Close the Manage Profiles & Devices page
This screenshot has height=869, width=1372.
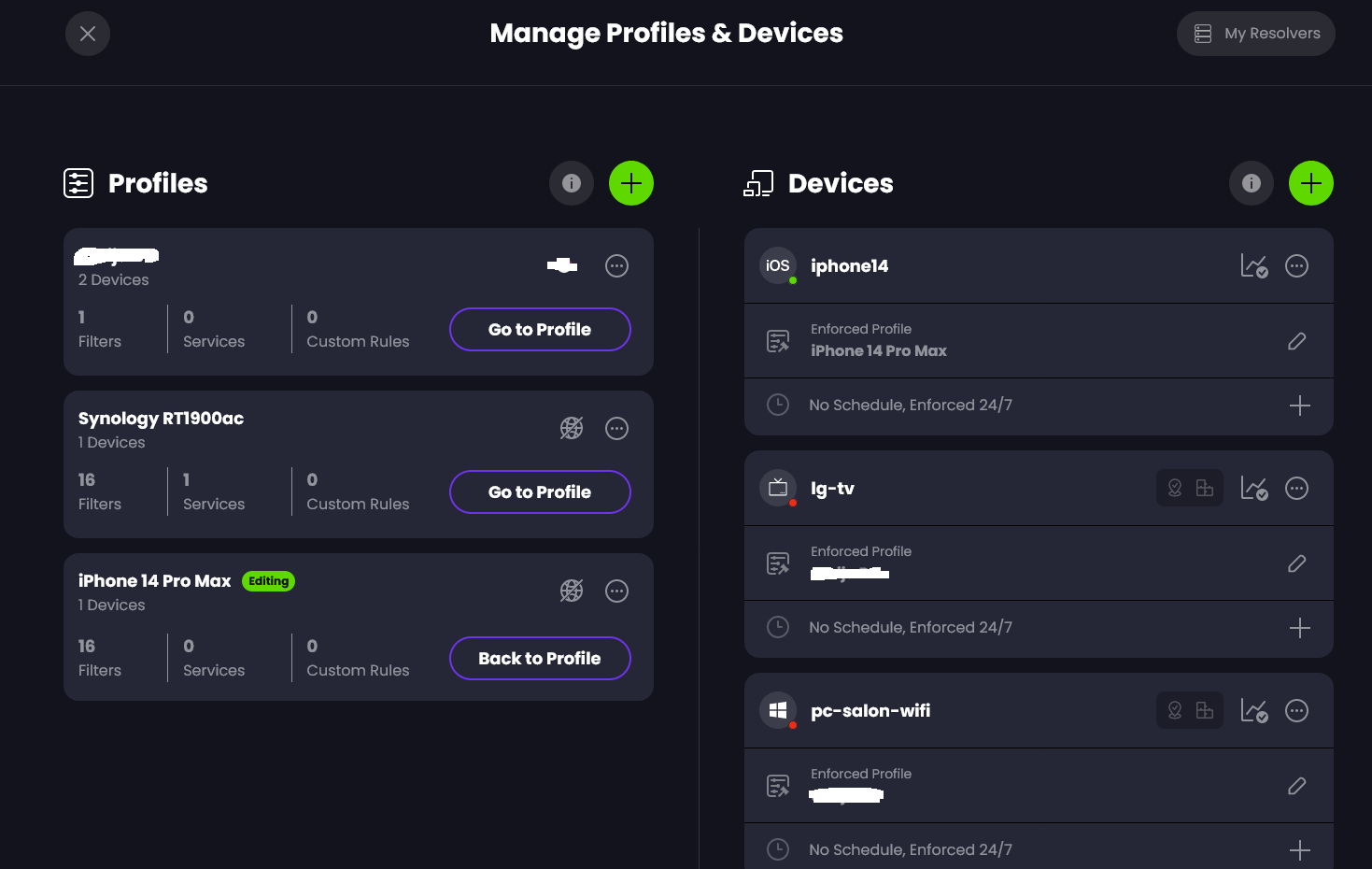[x=88, y=34]
